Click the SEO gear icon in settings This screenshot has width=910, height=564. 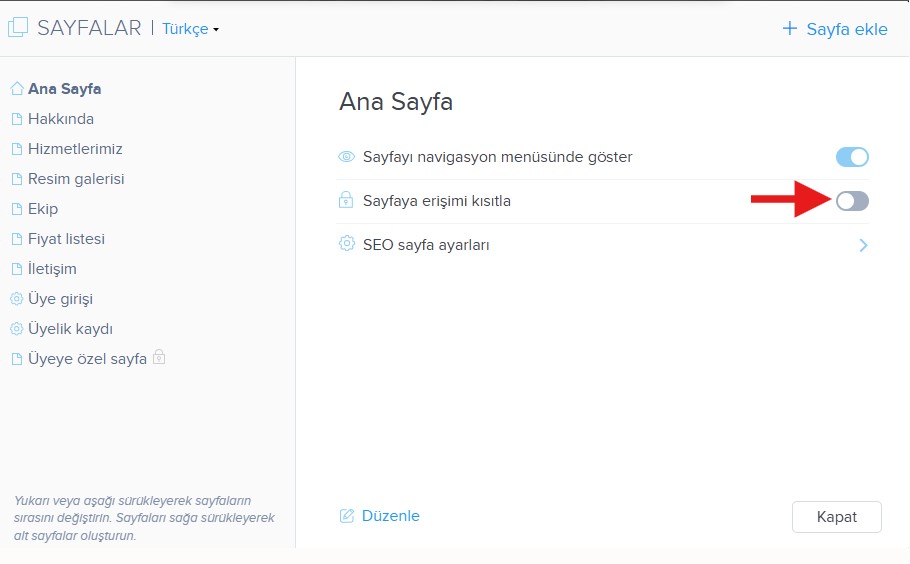(x=347, y=244)
